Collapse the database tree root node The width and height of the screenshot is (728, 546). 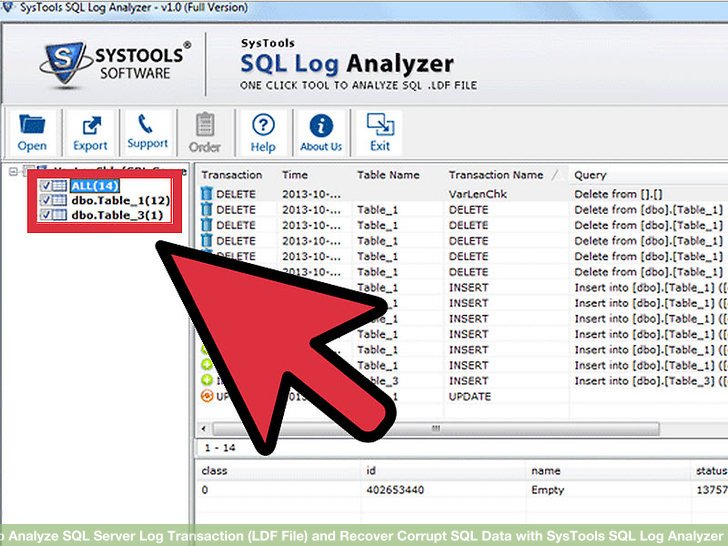pos(13,171)
